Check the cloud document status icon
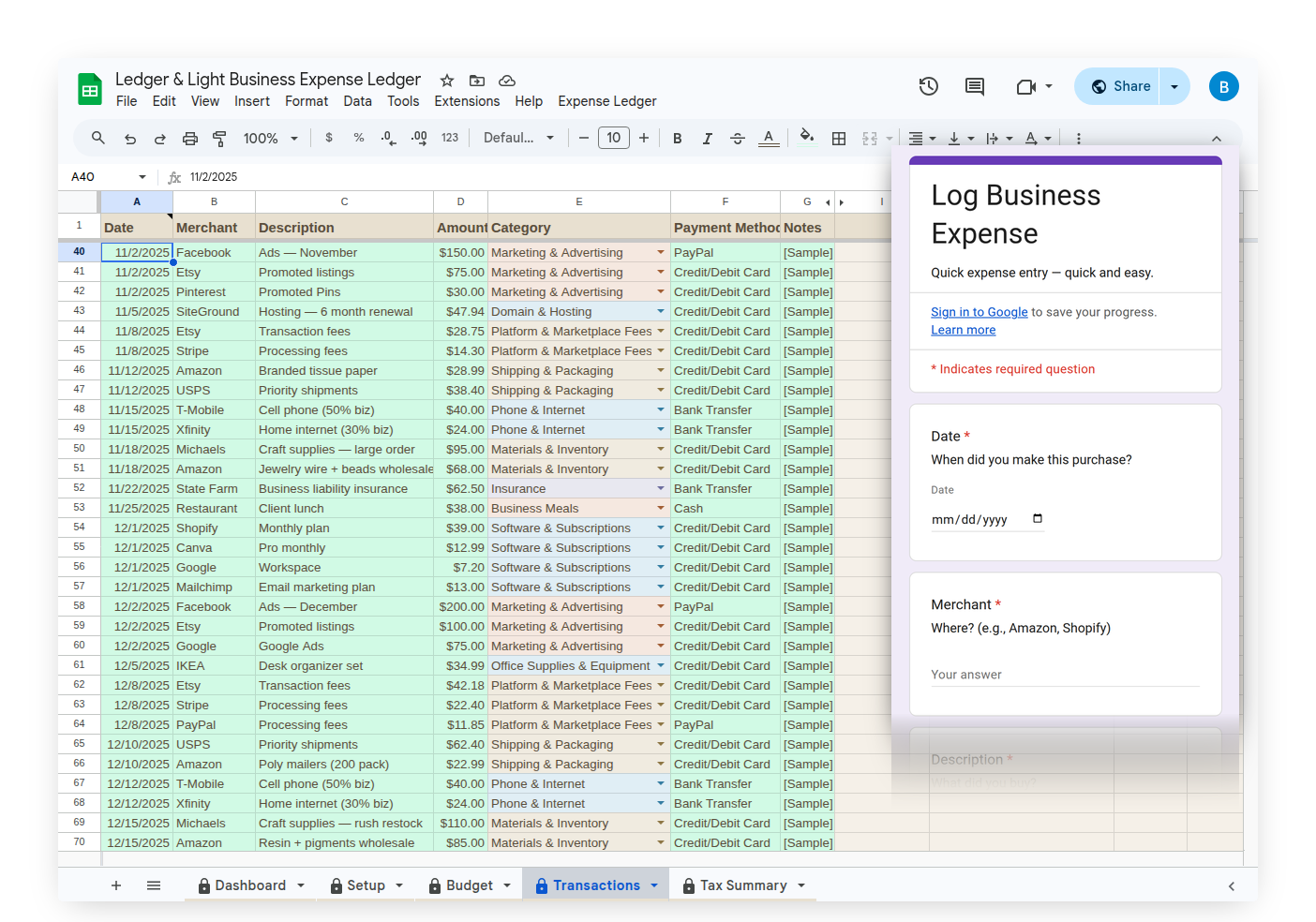This screenshot has width=1316, height=922. 507,81
